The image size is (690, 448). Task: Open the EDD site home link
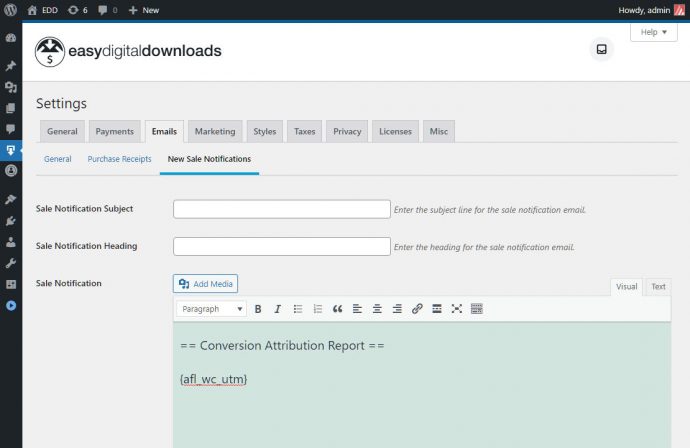(x=43, y=10)
